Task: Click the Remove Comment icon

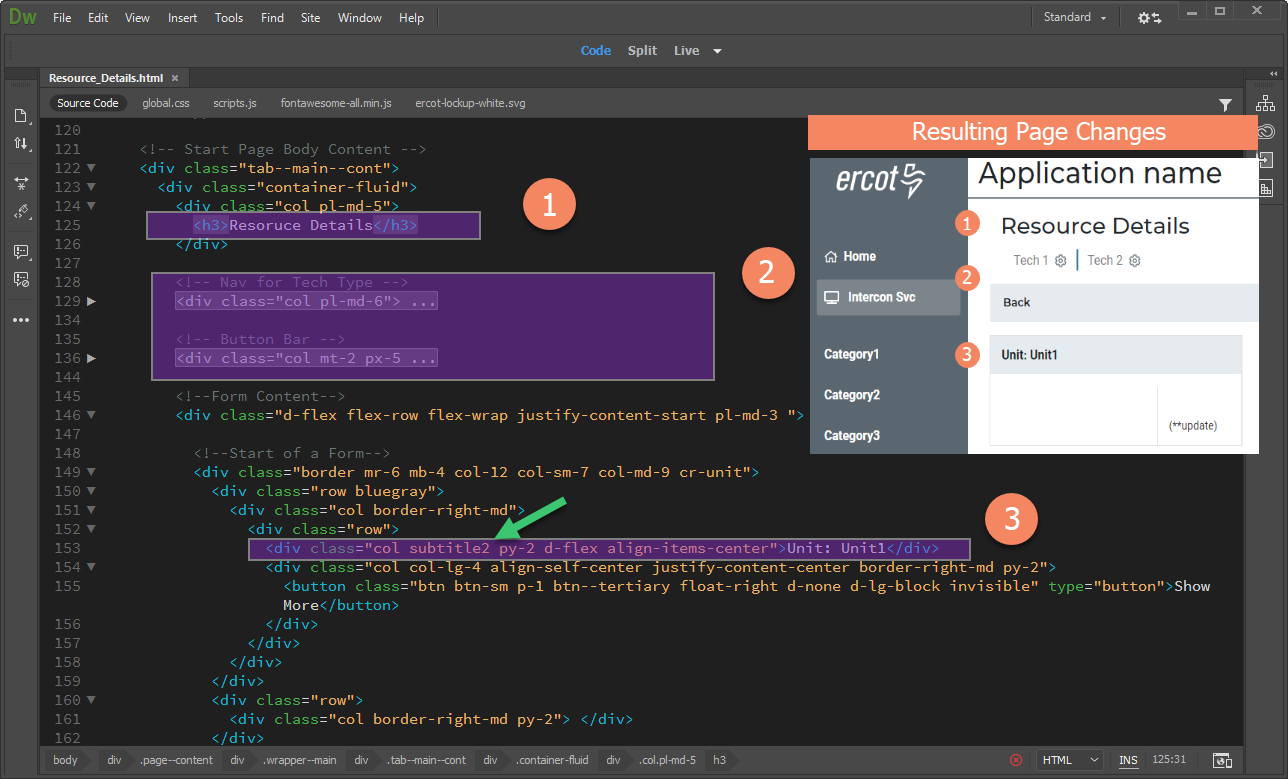Action: (x=21, y=280)
